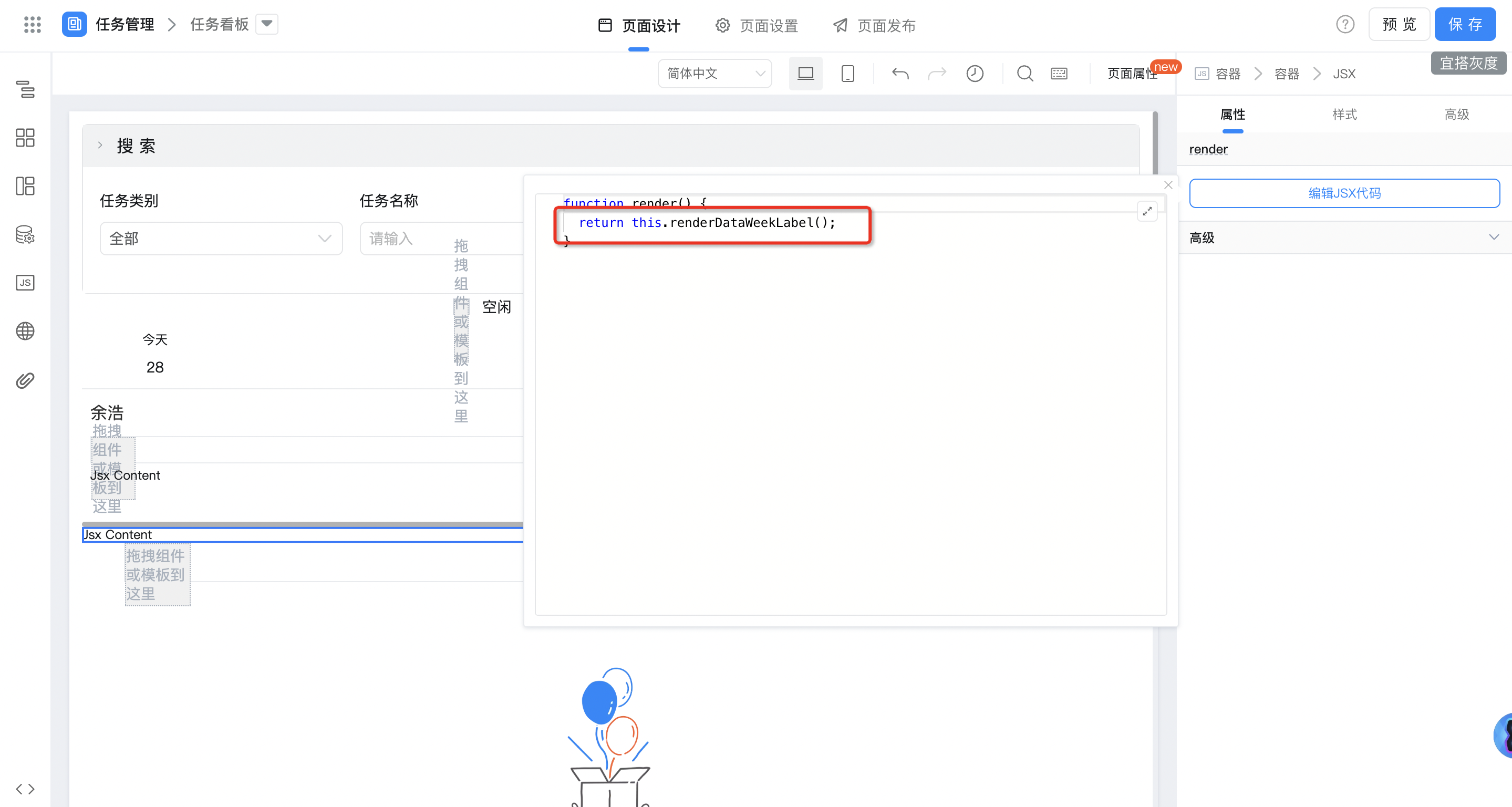Click the 余浩 name text
The image size is (1512, 807).
click(x=107, y=412)
